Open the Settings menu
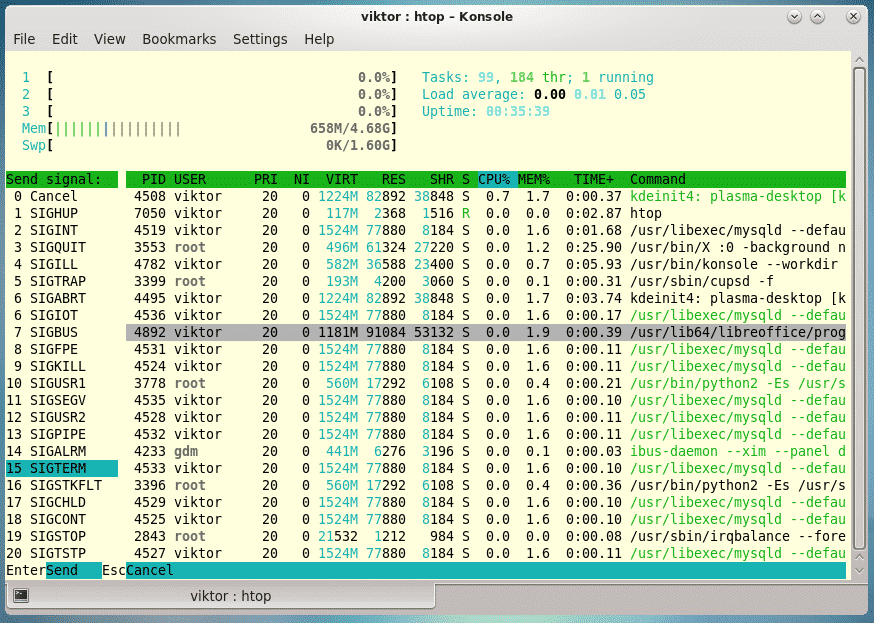Viewport: 874px width, 623px height. click(x=260, y=39)
